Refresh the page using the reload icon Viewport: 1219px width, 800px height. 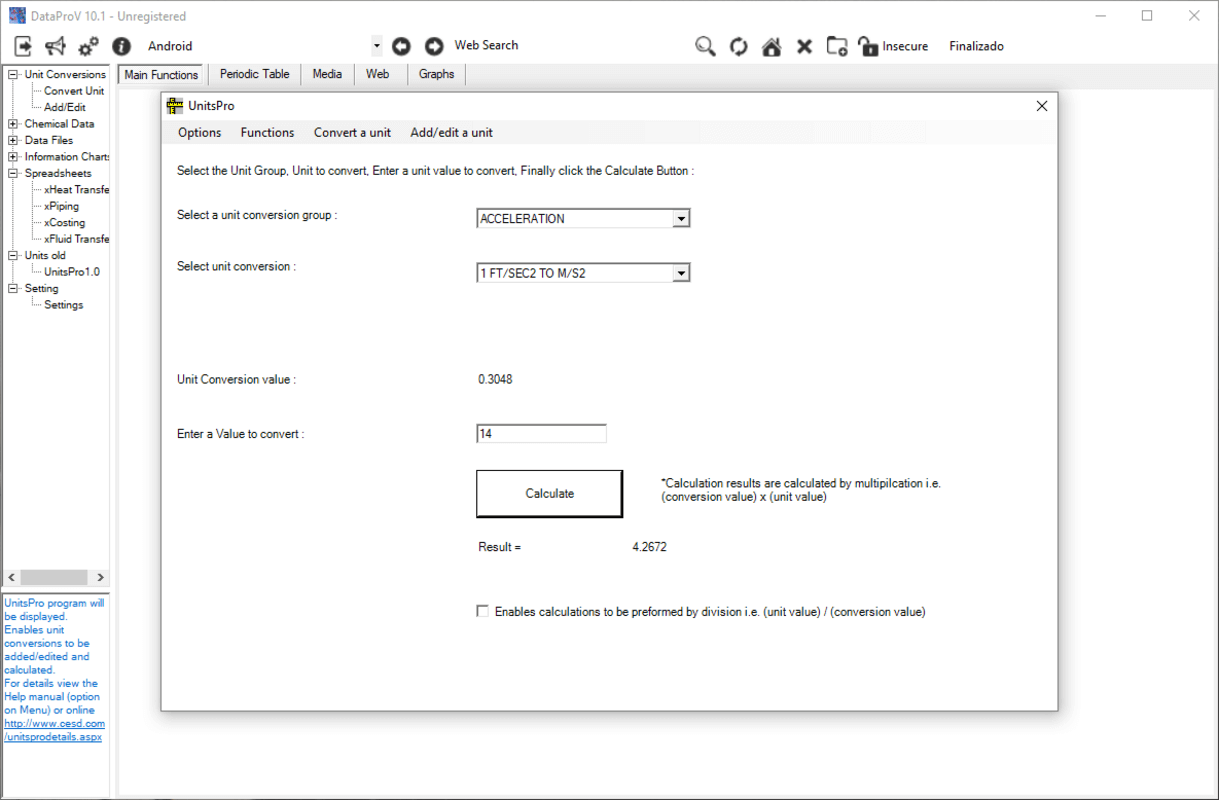coord(739,46)
